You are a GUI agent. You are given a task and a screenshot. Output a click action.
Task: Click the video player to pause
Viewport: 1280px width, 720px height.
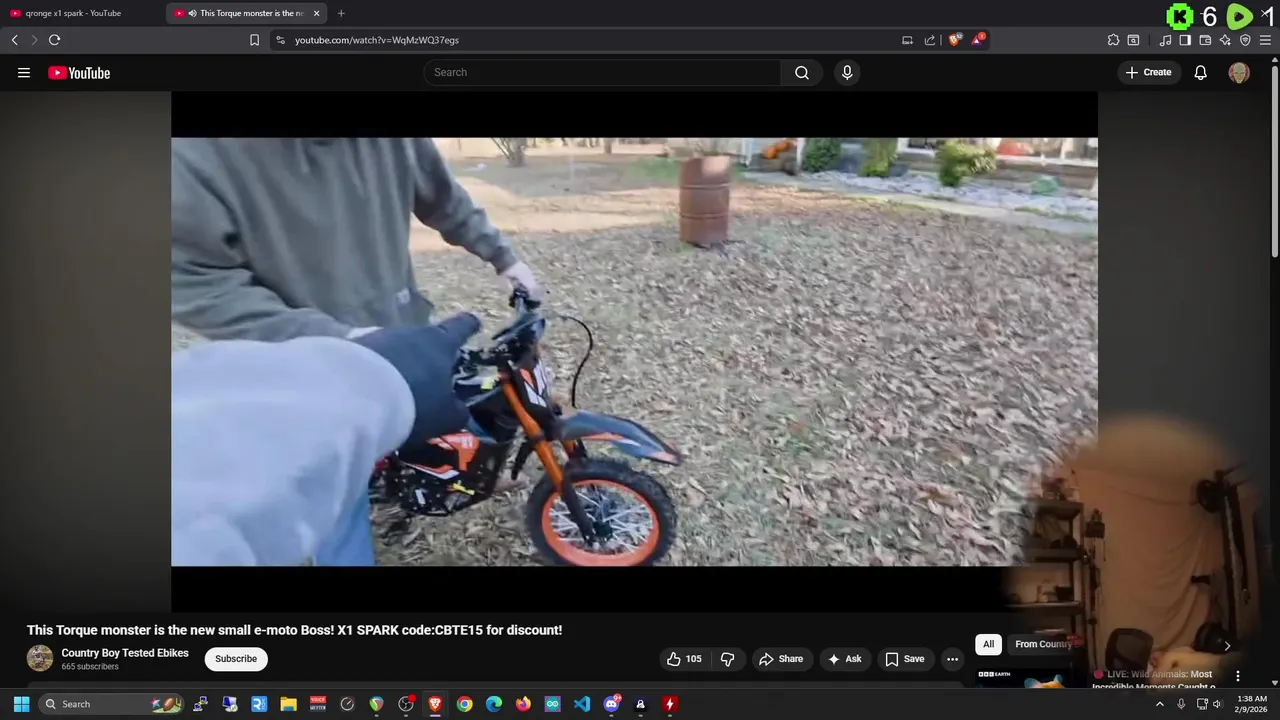coord(634,351)
